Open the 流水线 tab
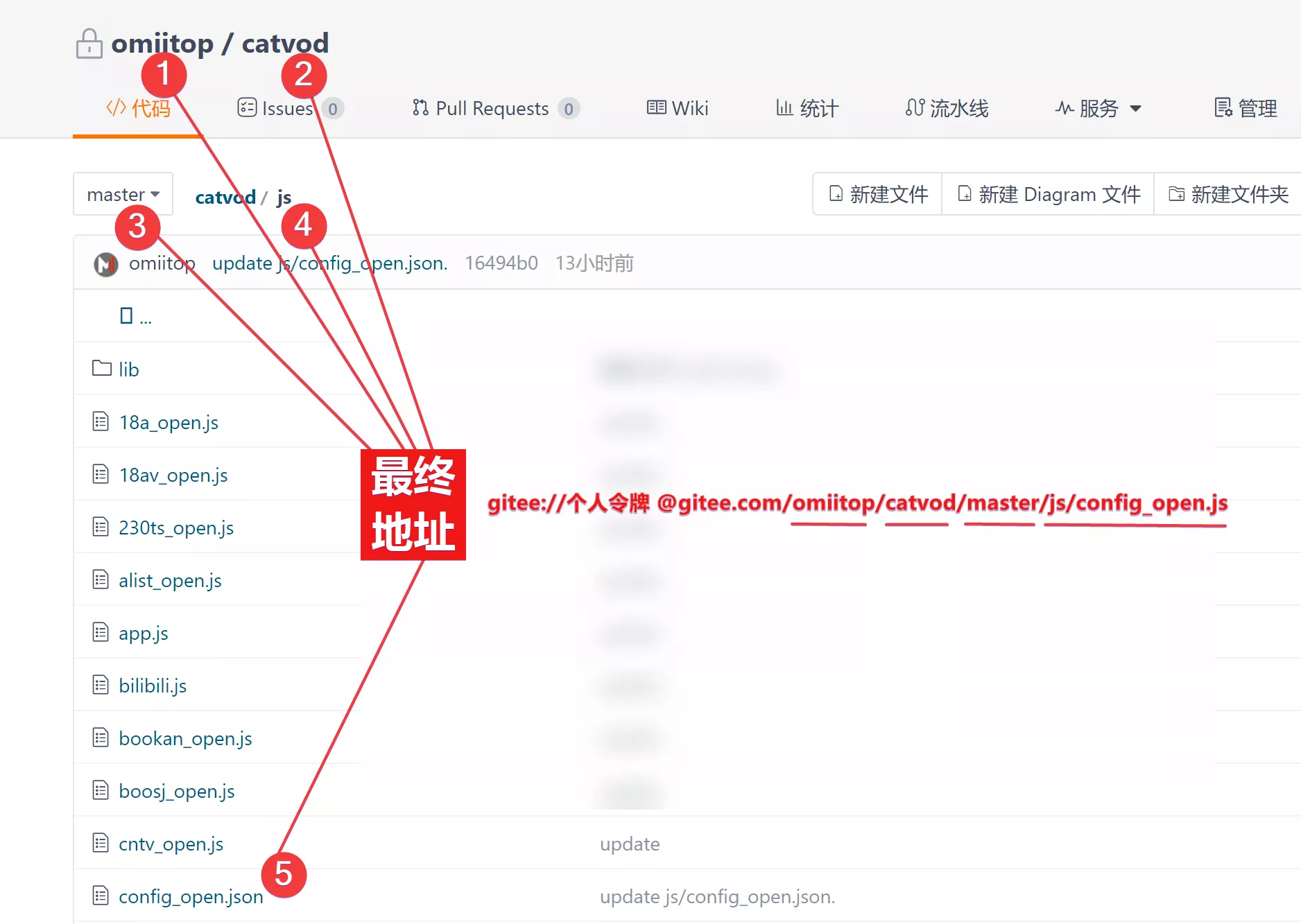 click(947, 108)
